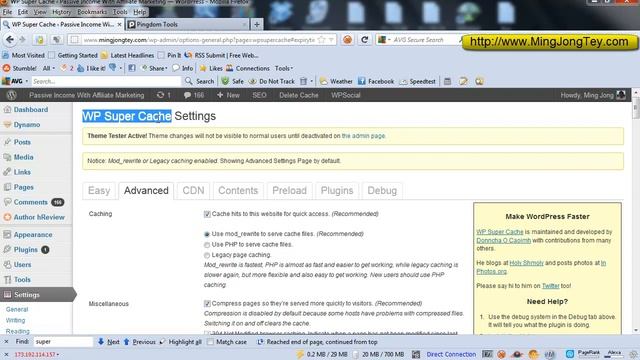Click AVG Search magnifier button
Viewport: 640px width, 360px height.
coord(200,81)
